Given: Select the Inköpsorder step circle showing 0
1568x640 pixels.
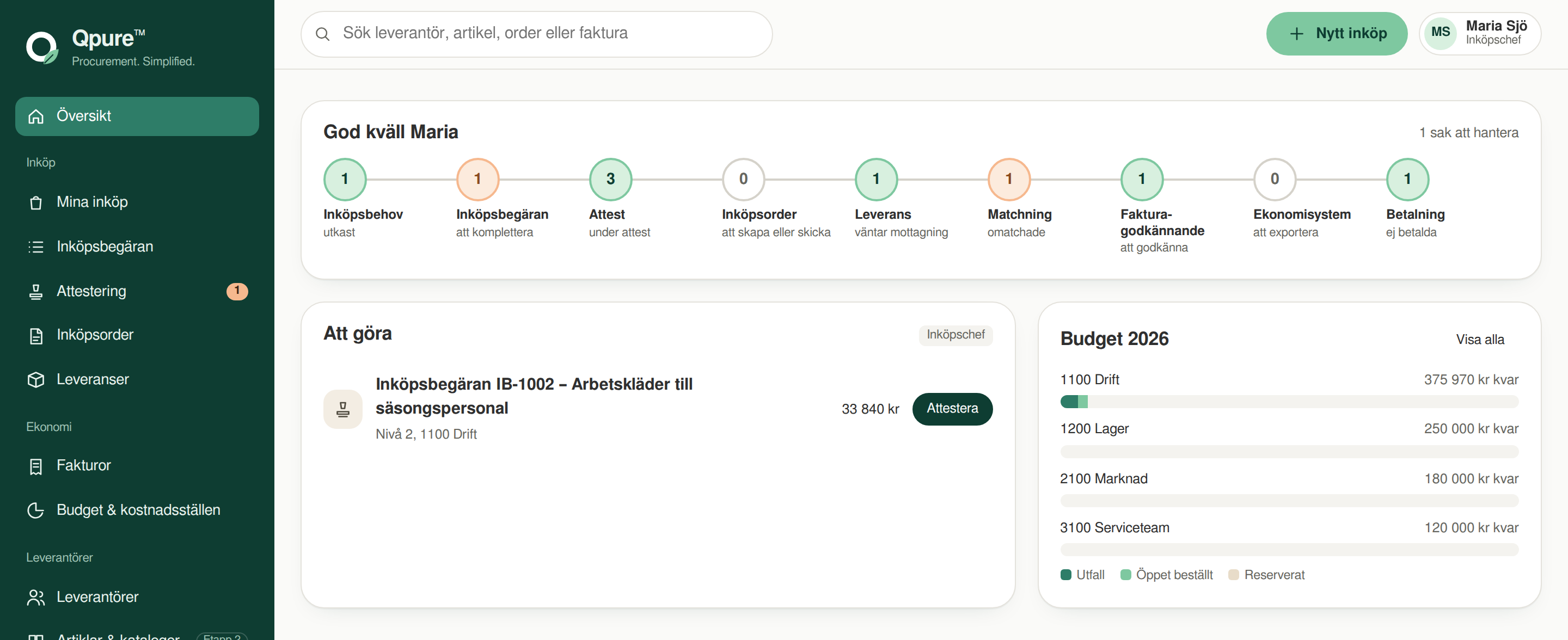Looking at the screenshot, I should coord(743,180).
